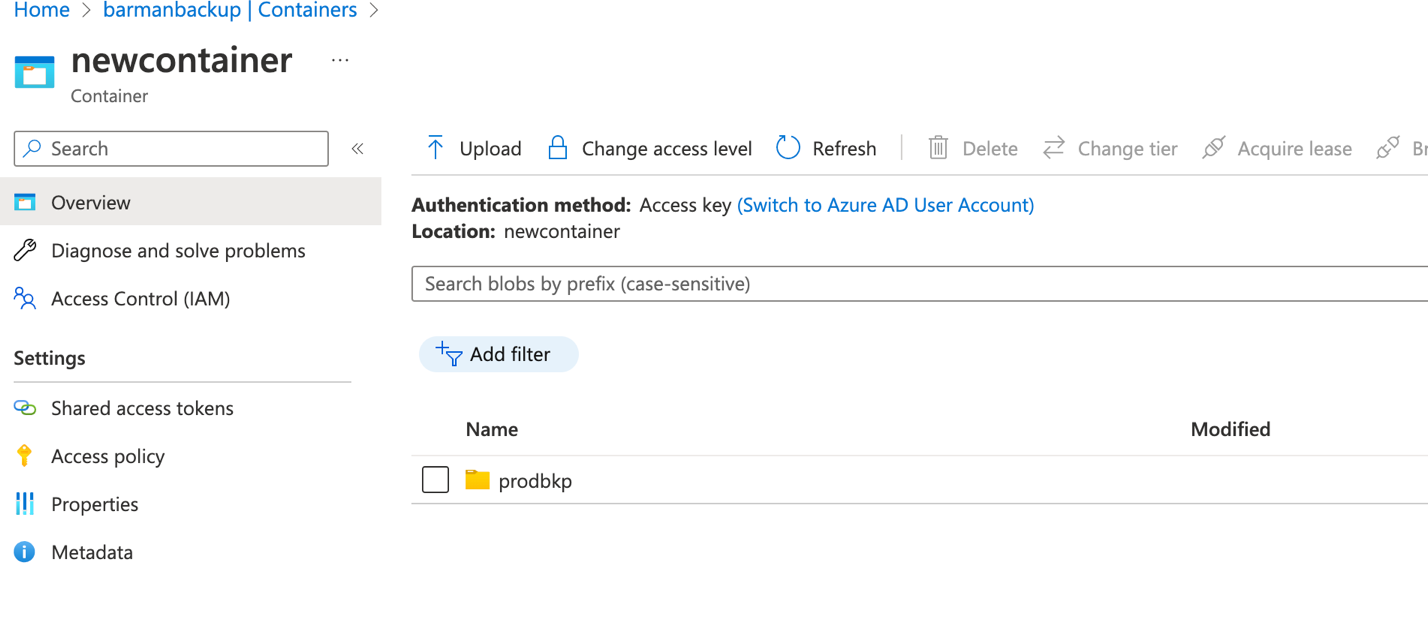Open Diagnose and solve problems
The height and width of the screenshot is (635, 1428).
(178, 250)
